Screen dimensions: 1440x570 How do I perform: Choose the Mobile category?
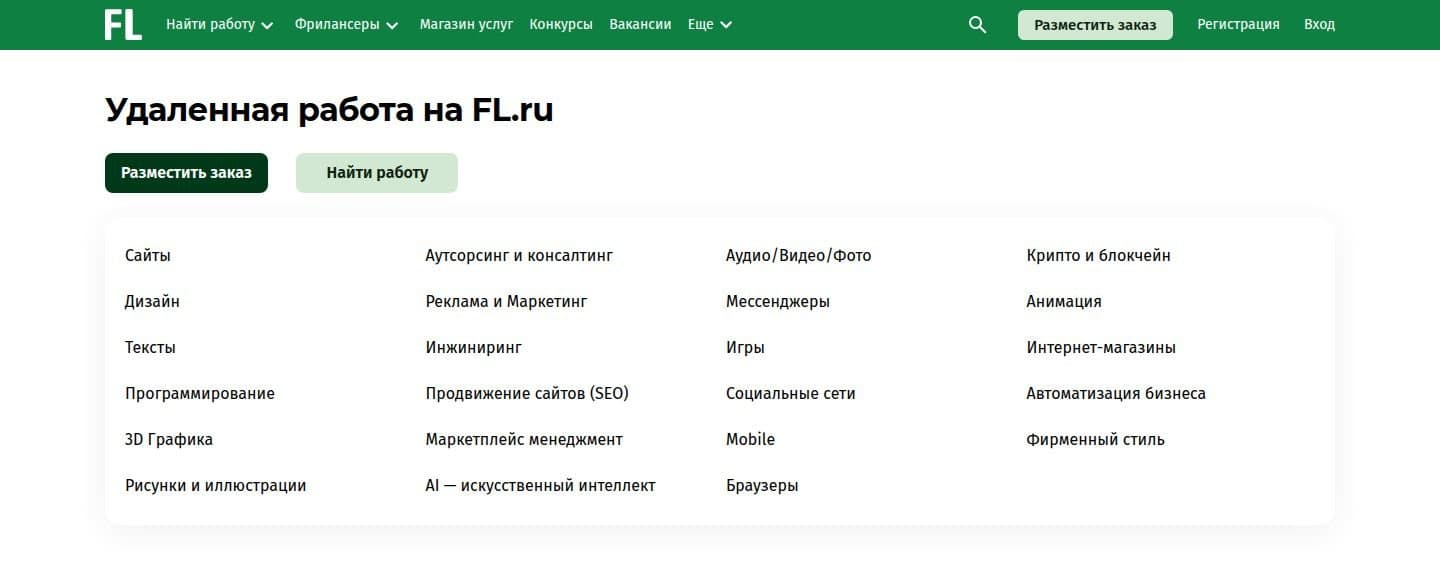pos(750,440)
